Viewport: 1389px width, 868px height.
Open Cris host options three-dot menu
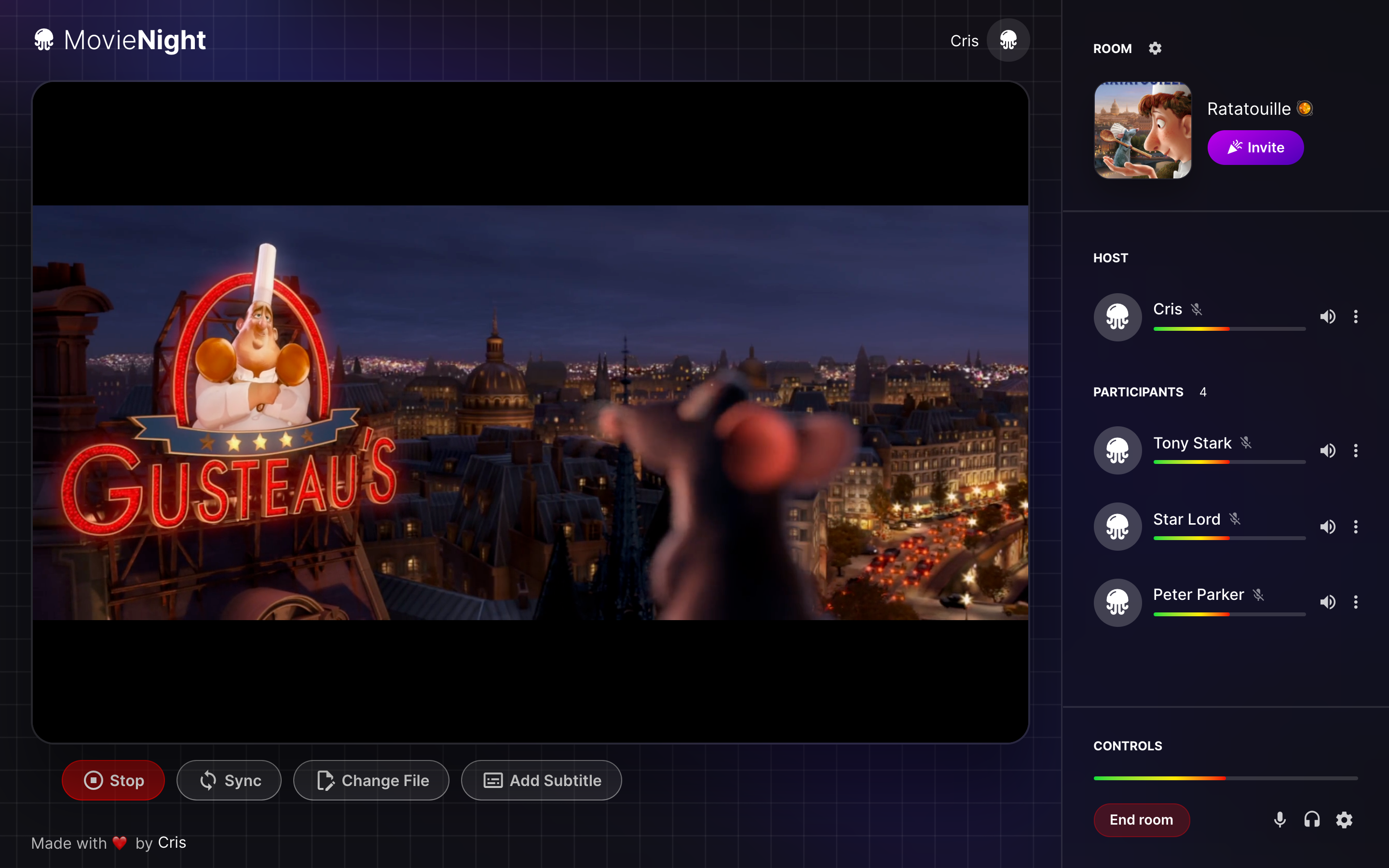1356,317
